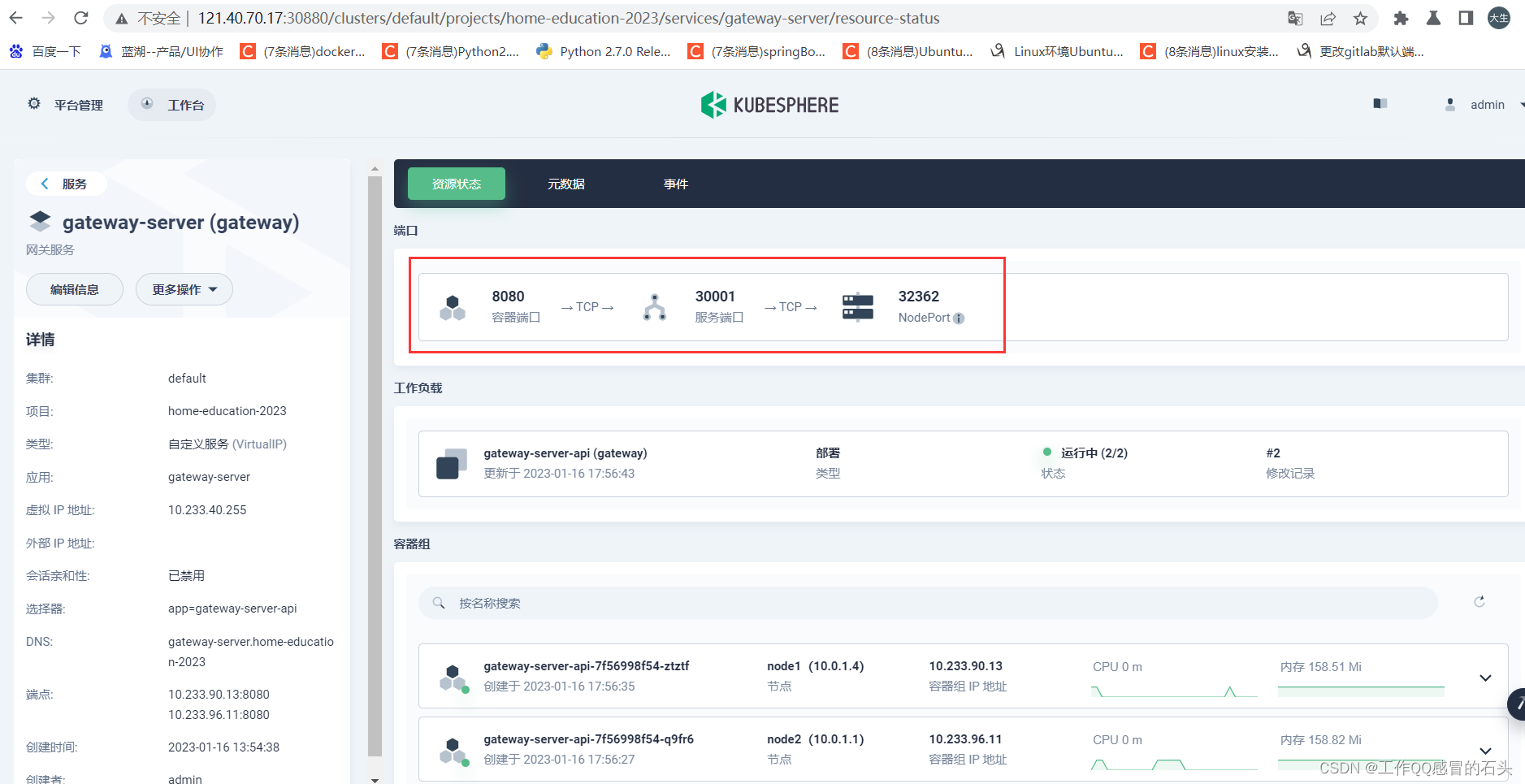Click the platform management gear icon
Image resolution: width=1525 pixels, height=784 pixels.
(x=34, y=104)
